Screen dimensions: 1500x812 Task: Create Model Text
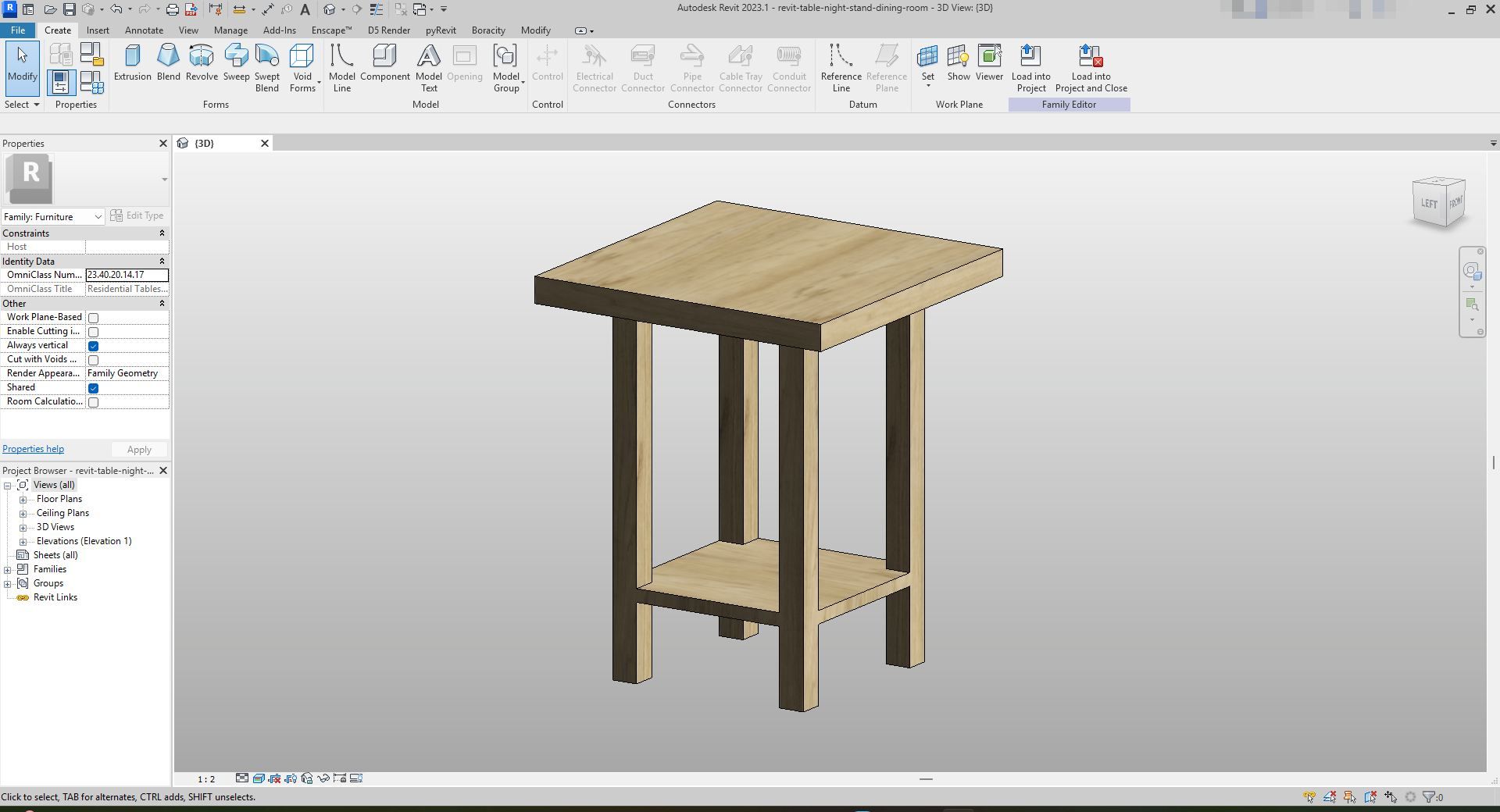(428, 68)
